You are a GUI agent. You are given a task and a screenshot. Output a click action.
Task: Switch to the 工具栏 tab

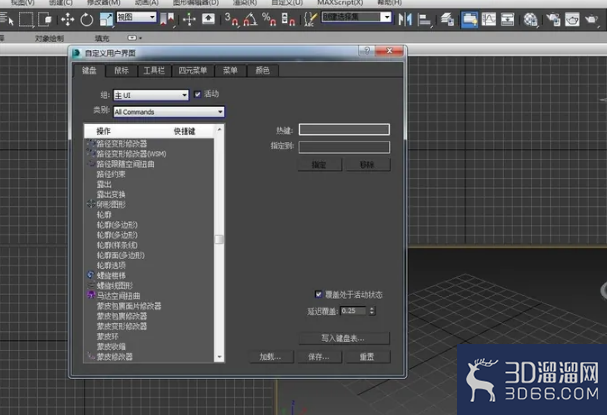pos(154,70)
